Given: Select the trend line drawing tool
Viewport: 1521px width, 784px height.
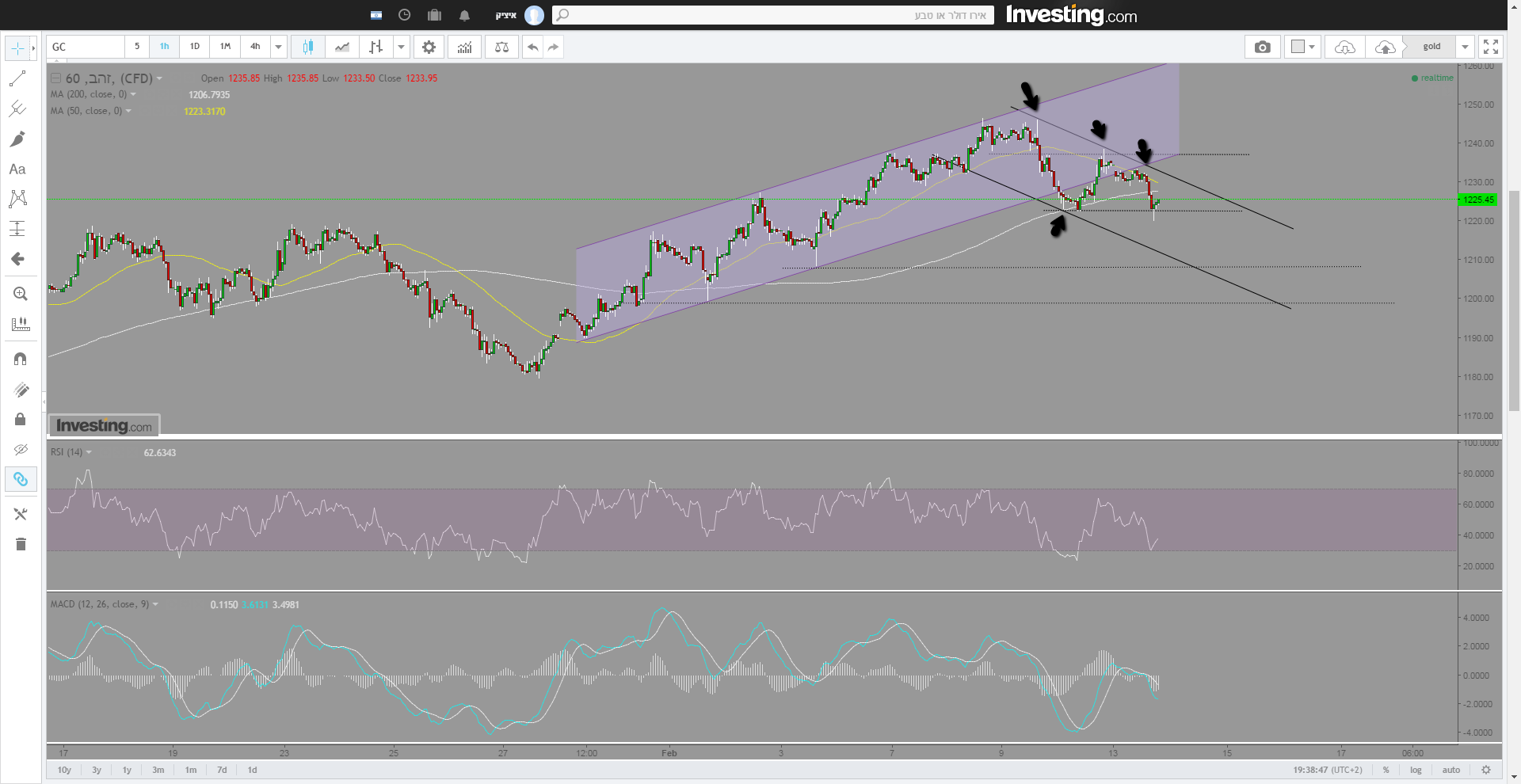Looking at the screenshot, I should pyautogui.click(x=17, y=78).
